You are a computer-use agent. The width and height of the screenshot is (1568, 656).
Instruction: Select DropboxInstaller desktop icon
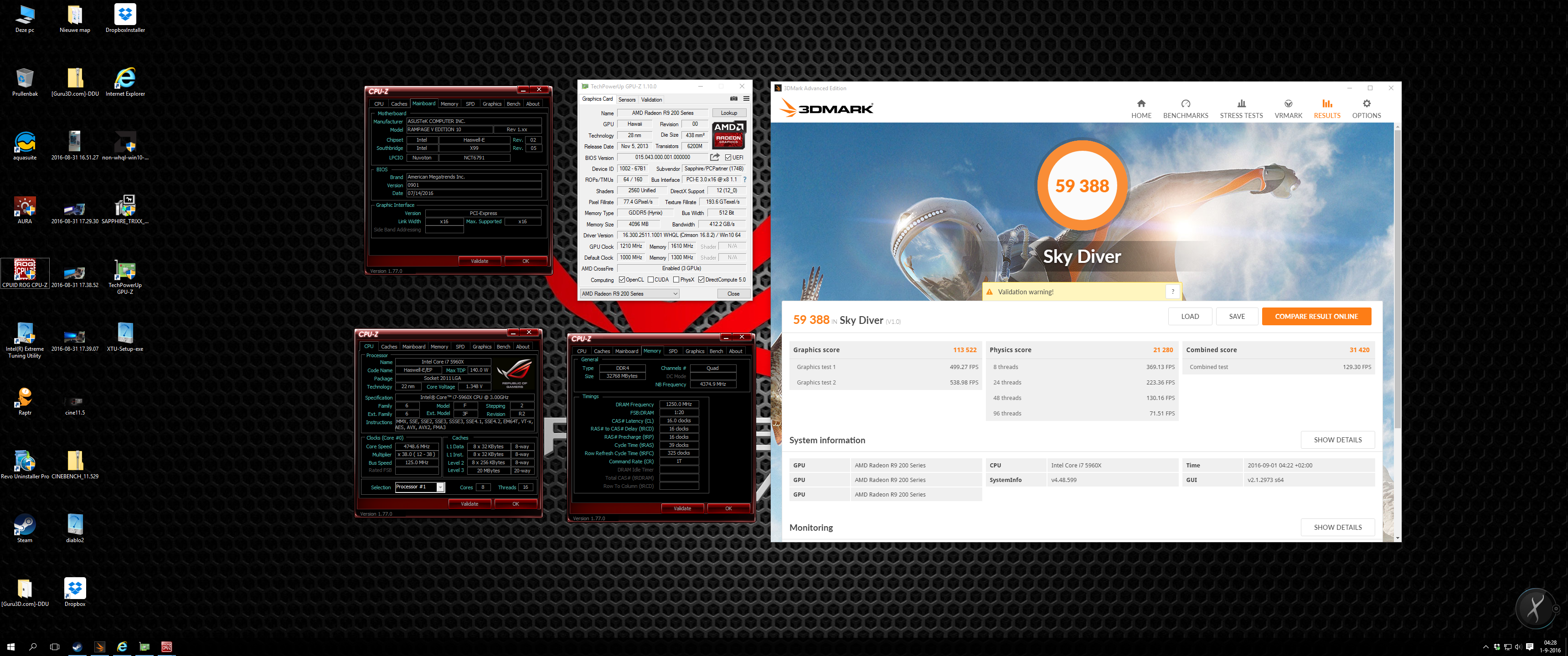[125, 18]
